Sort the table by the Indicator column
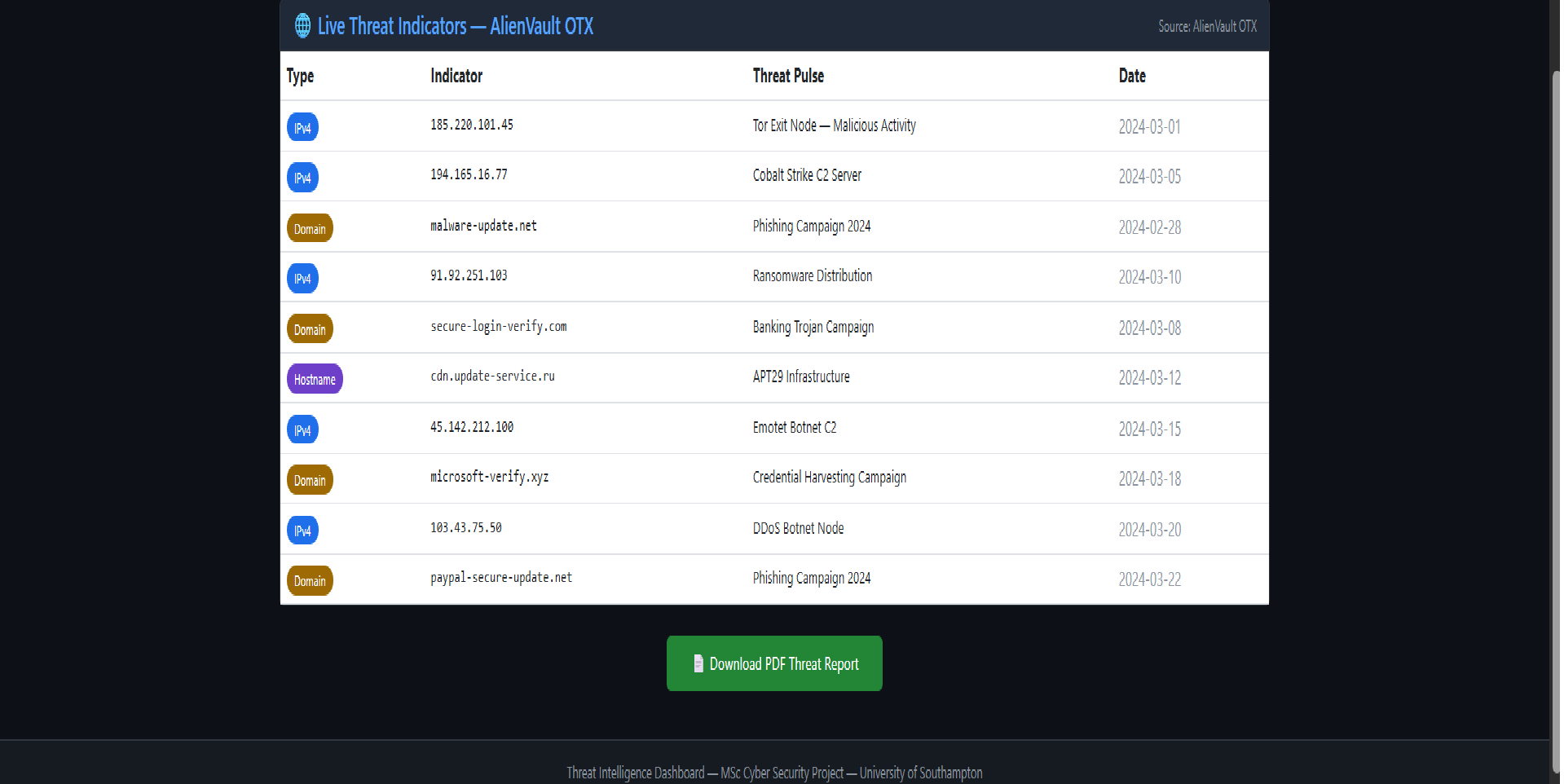 tap(456, 76)
